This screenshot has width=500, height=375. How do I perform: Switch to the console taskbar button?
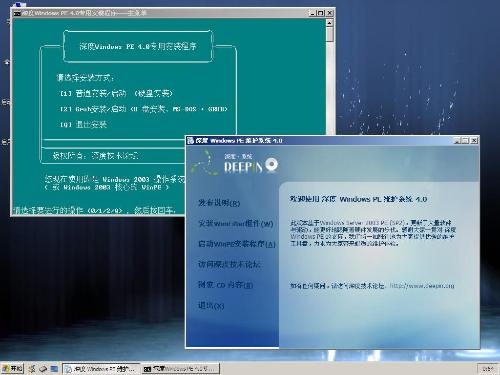click(x=181, y=369)
